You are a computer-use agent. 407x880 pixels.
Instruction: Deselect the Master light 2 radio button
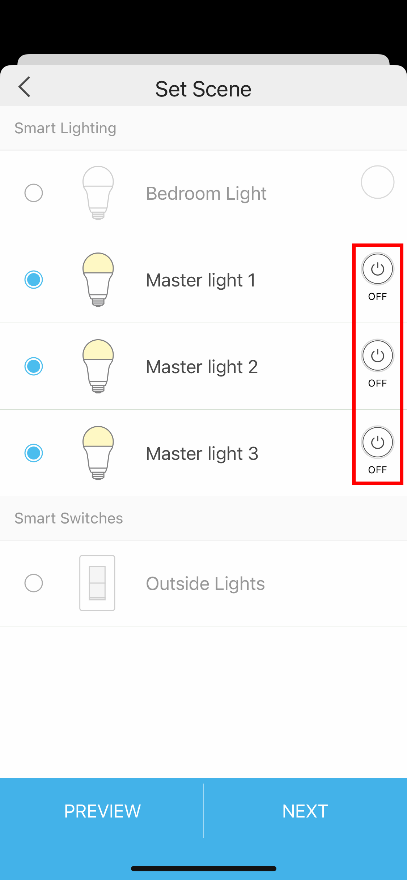(34, 366)
